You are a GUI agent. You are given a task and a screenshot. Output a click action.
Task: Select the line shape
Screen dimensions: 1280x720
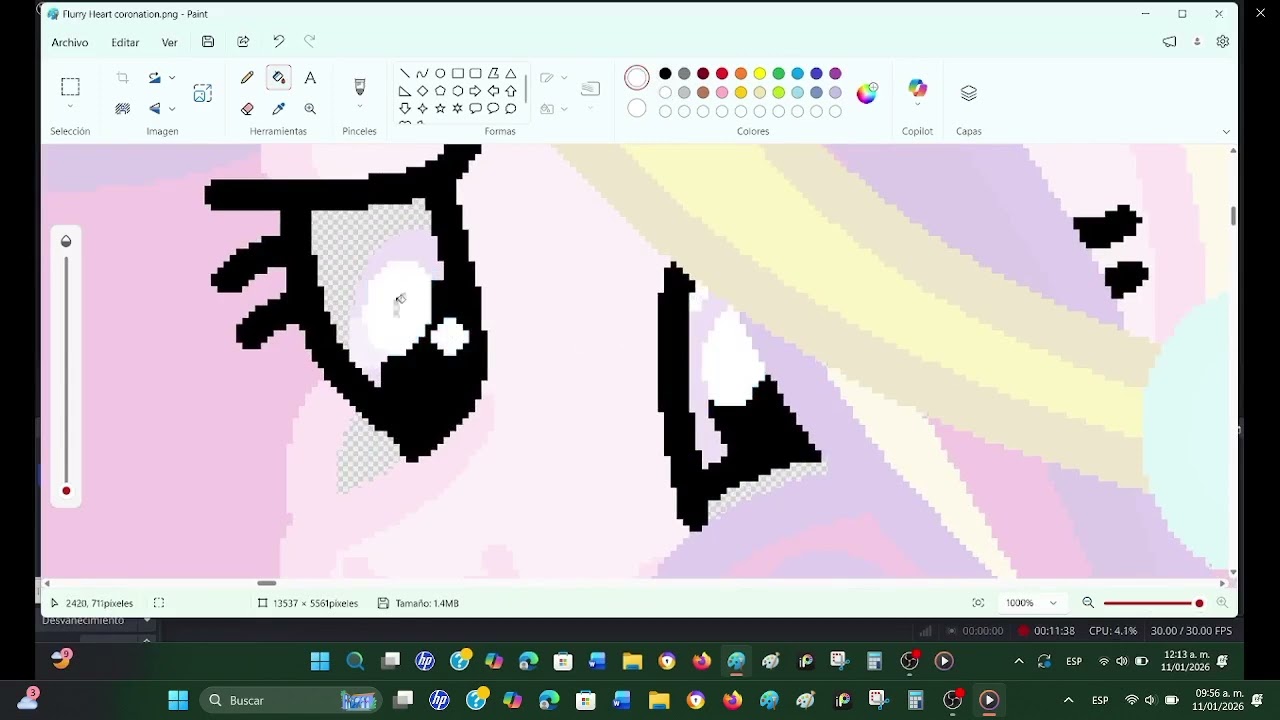click(x=404, y=73)
